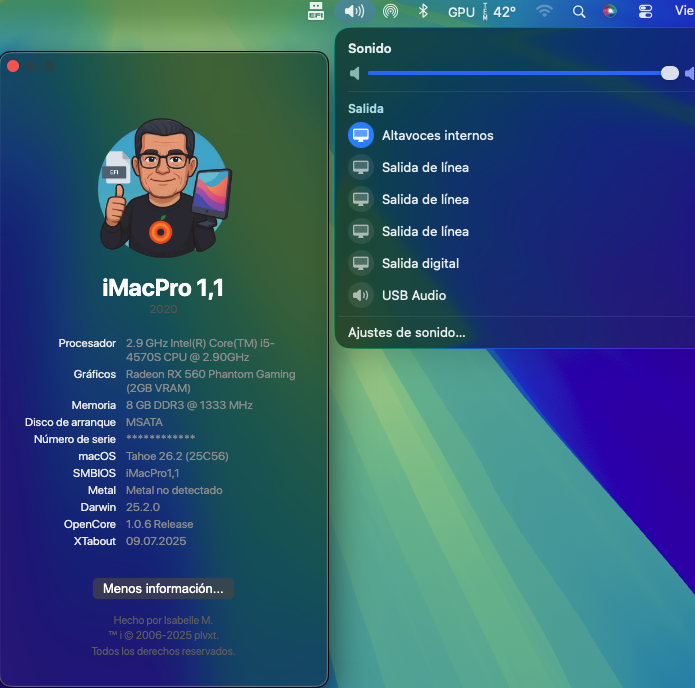Click the Radeon RX 560 Phantom Gaming text
This screenshot has height=688, width=695.
point(211,381)
